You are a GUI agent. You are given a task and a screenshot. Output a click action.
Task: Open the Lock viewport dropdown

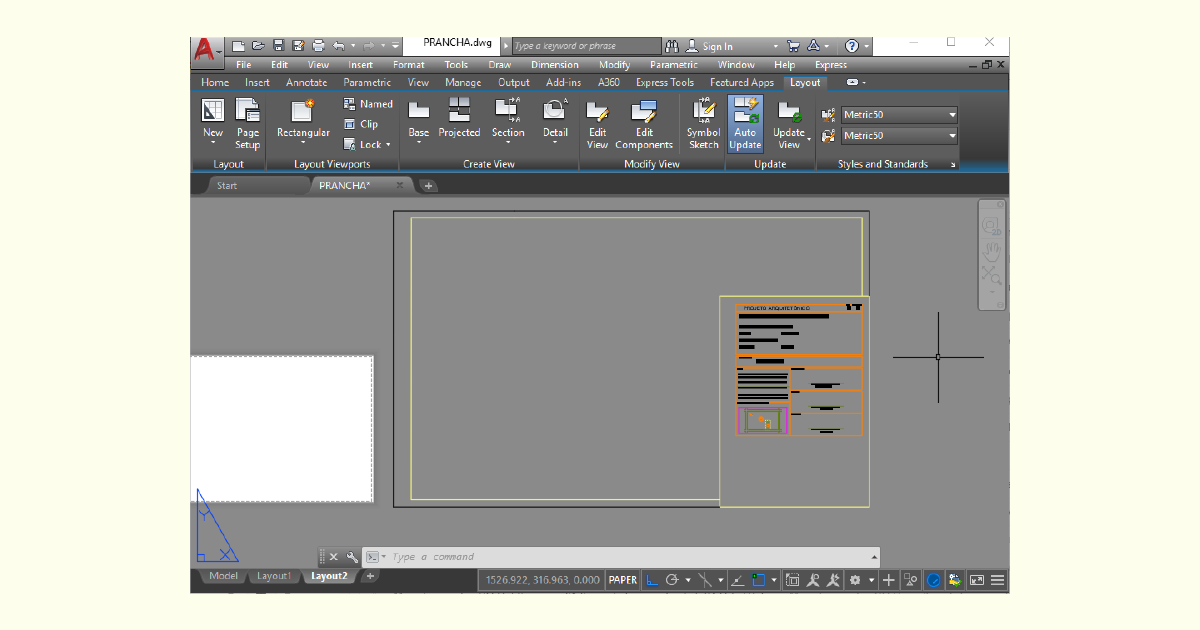coord(388,145)
